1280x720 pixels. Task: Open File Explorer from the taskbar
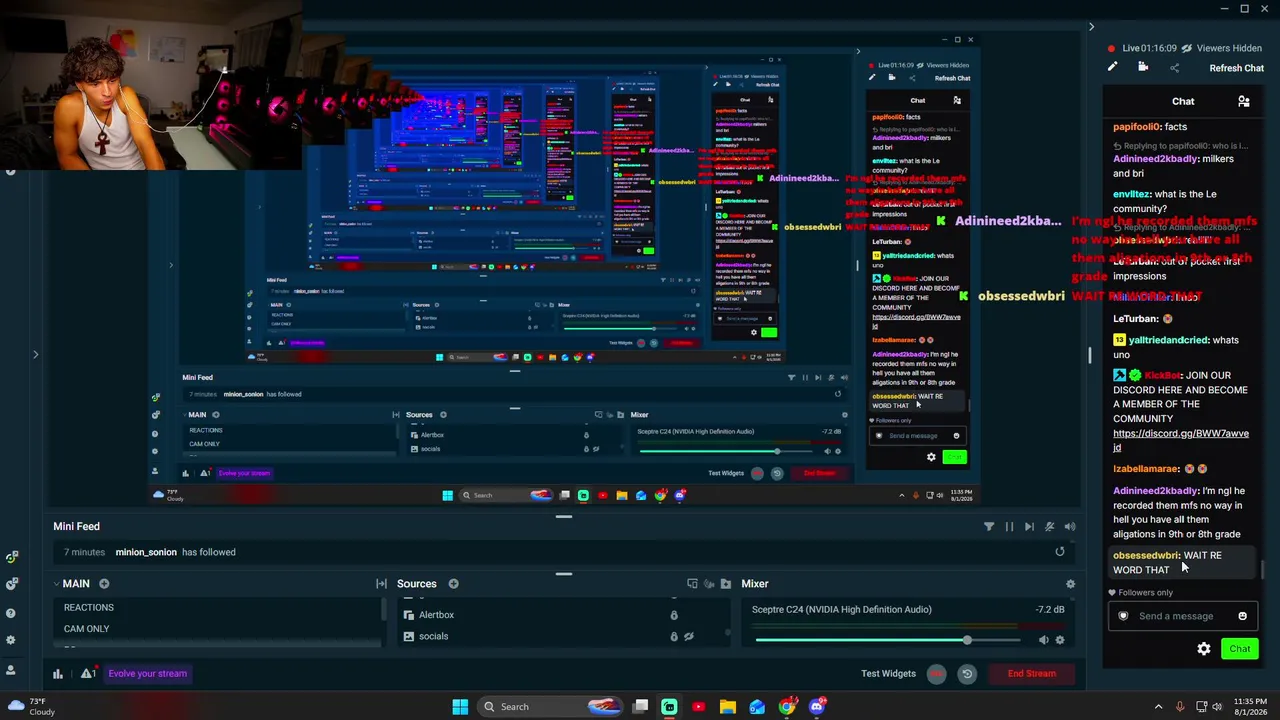728,707
